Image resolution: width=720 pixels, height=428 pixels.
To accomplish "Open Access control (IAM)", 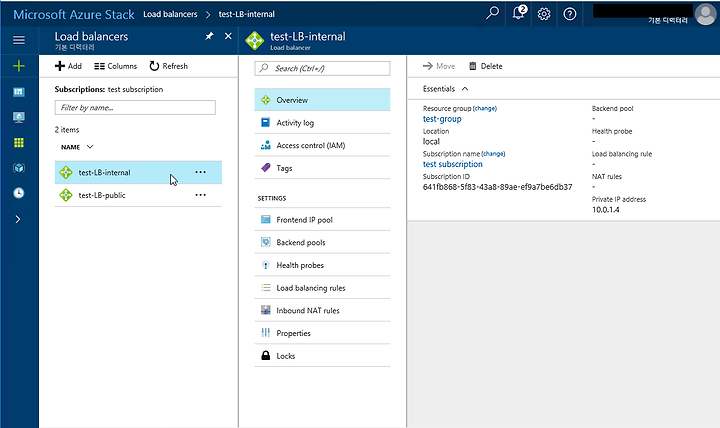I will 322,145.
